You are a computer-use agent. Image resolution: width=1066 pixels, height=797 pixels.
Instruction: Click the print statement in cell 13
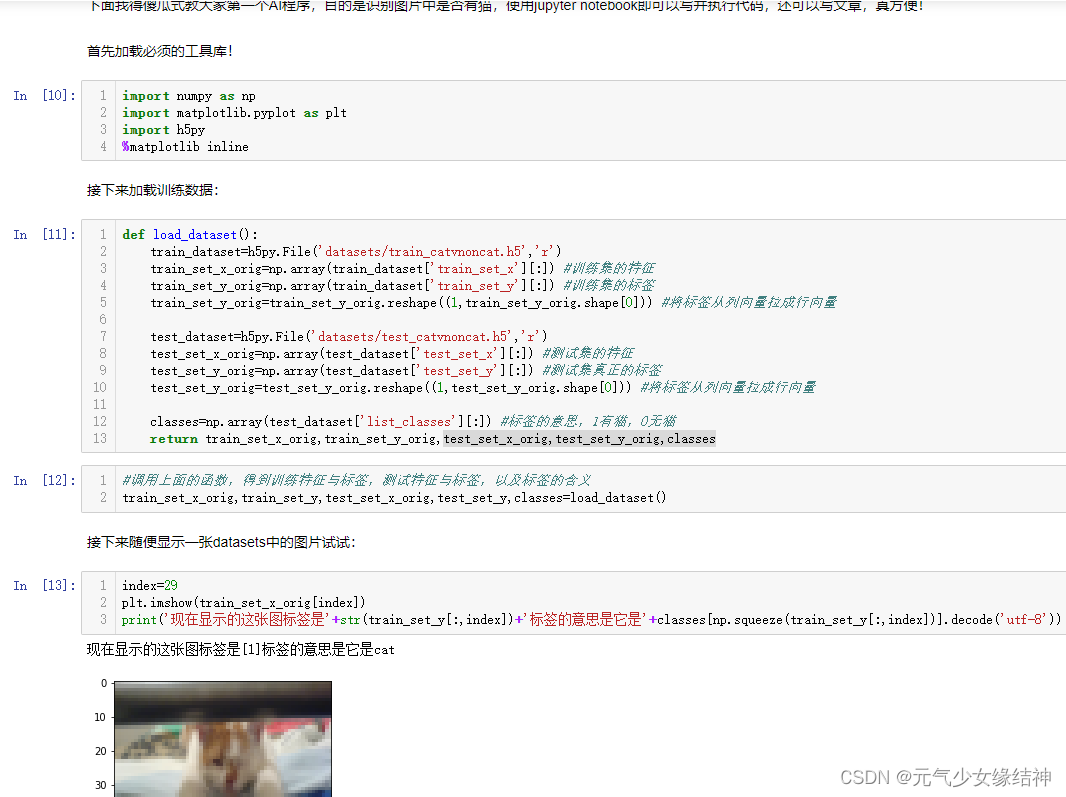591,620
